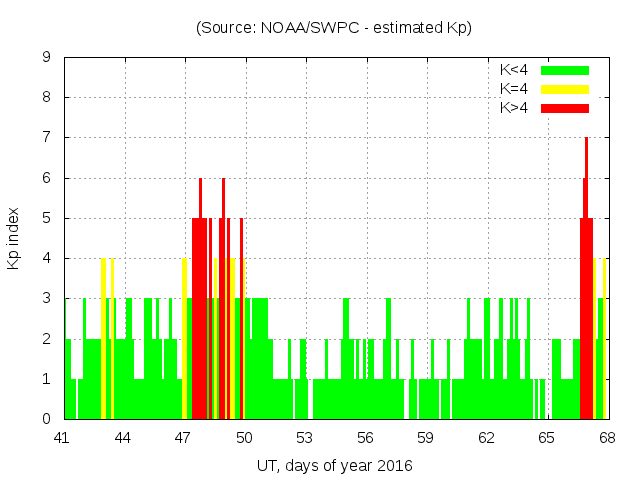This screenshot has height=480, width=640.
Task: Click the red K>4 legend swatch
Action: pyautogui.click(x=565, y=108)
